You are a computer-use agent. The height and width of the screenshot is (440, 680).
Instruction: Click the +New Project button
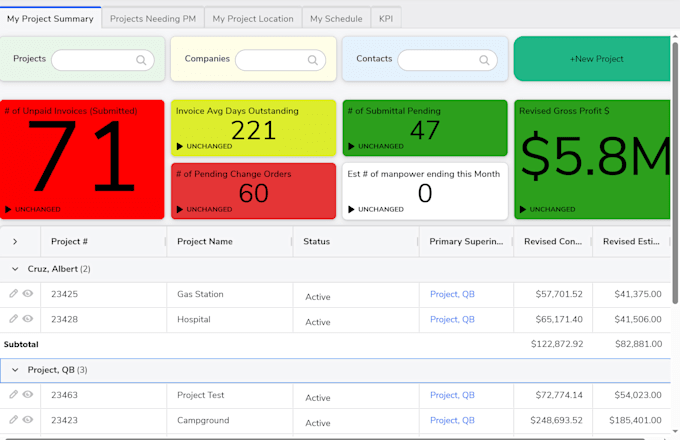pos(592,59)
